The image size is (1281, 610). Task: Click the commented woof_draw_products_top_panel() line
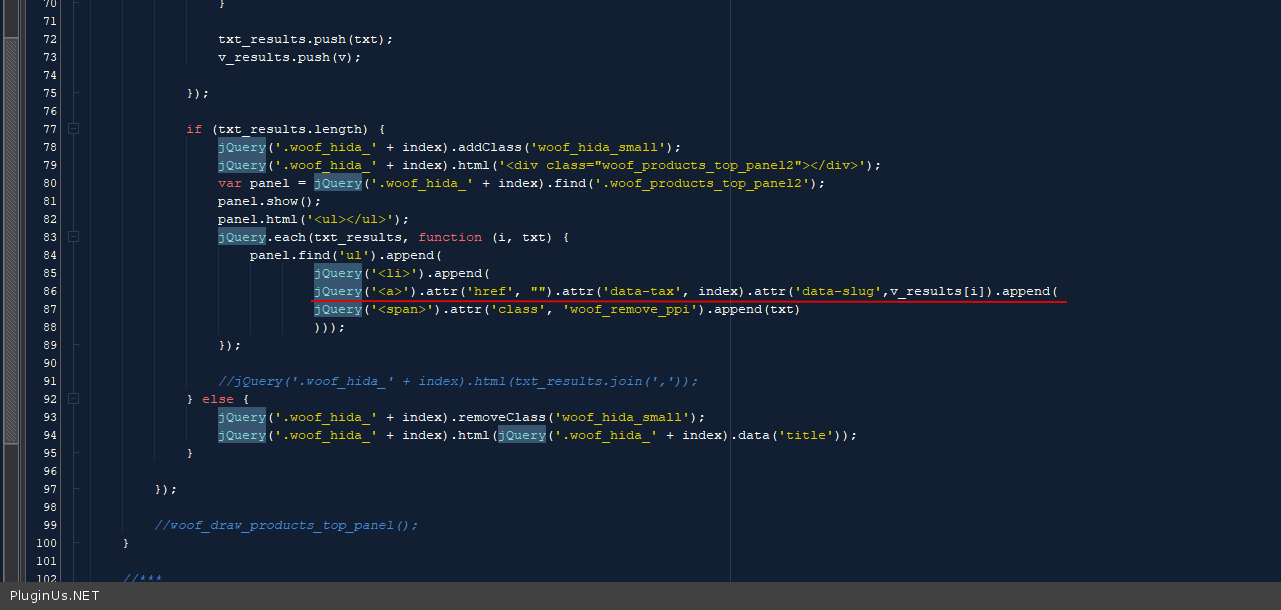(286, 525)
